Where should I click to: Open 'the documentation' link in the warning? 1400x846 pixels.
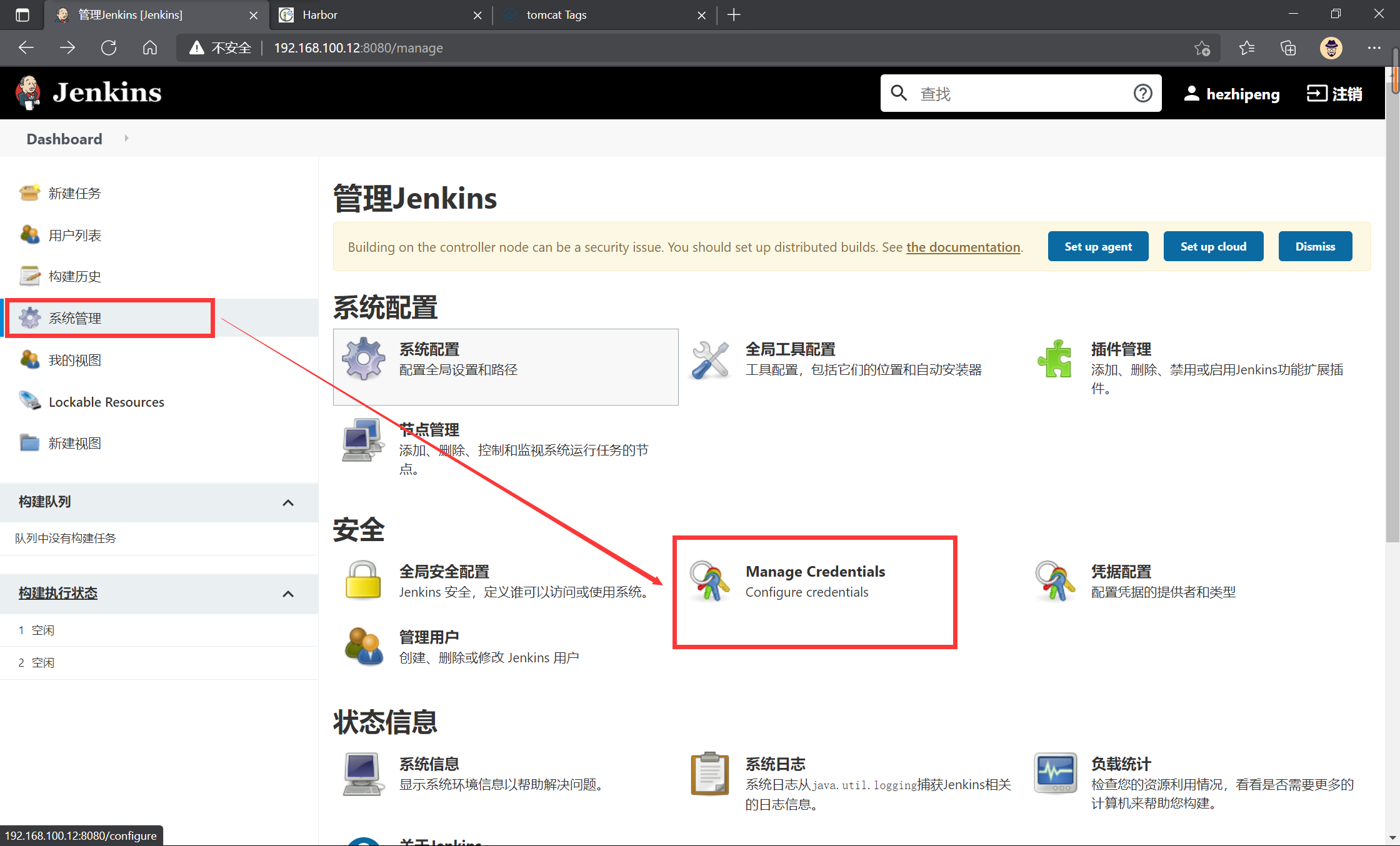click(x=962, y=247)
